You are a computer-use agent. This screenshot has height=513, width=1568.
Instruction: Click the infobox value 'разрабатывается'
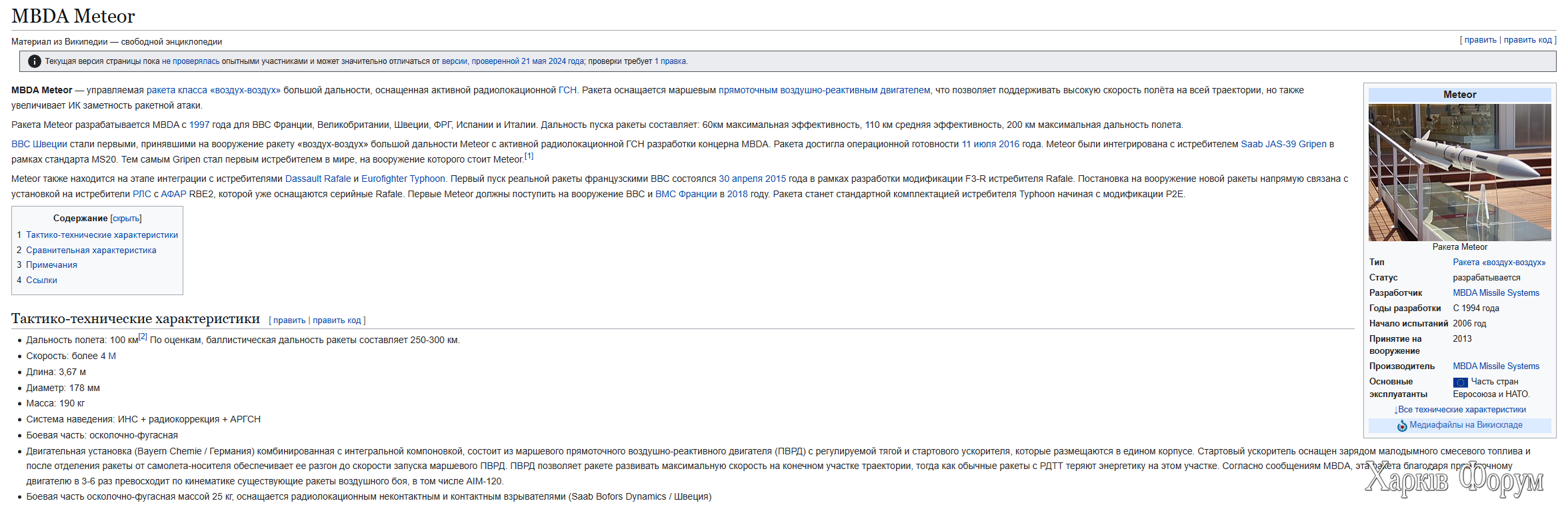1487,278
